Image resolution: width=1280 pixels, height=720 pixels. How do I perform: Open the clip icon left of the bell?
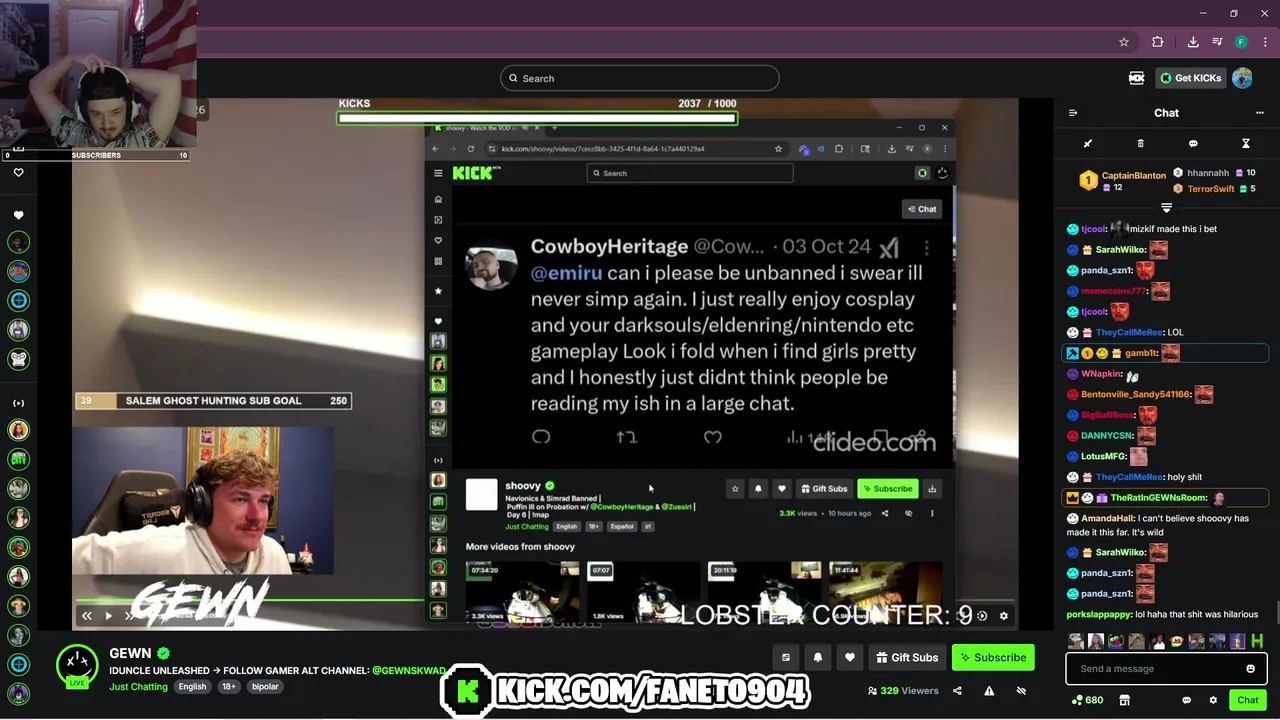[785, 657]
